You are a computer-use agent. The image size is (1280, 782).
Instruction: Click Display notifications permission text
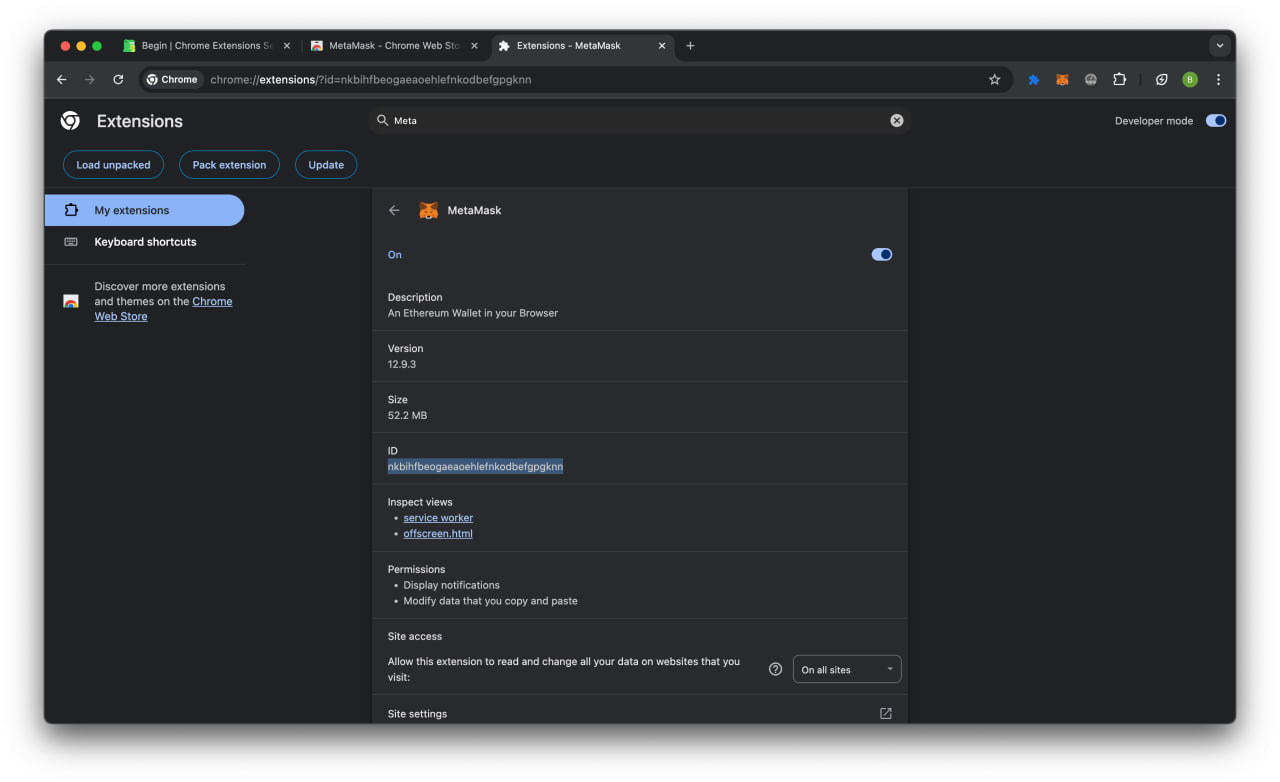click(452, 585)
